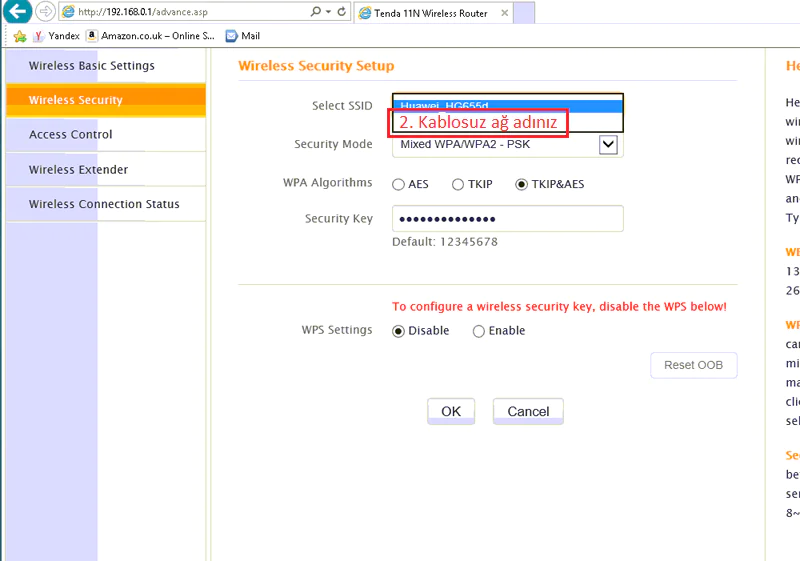Click the Wireless Security Setup heading

tap(316, 66)
